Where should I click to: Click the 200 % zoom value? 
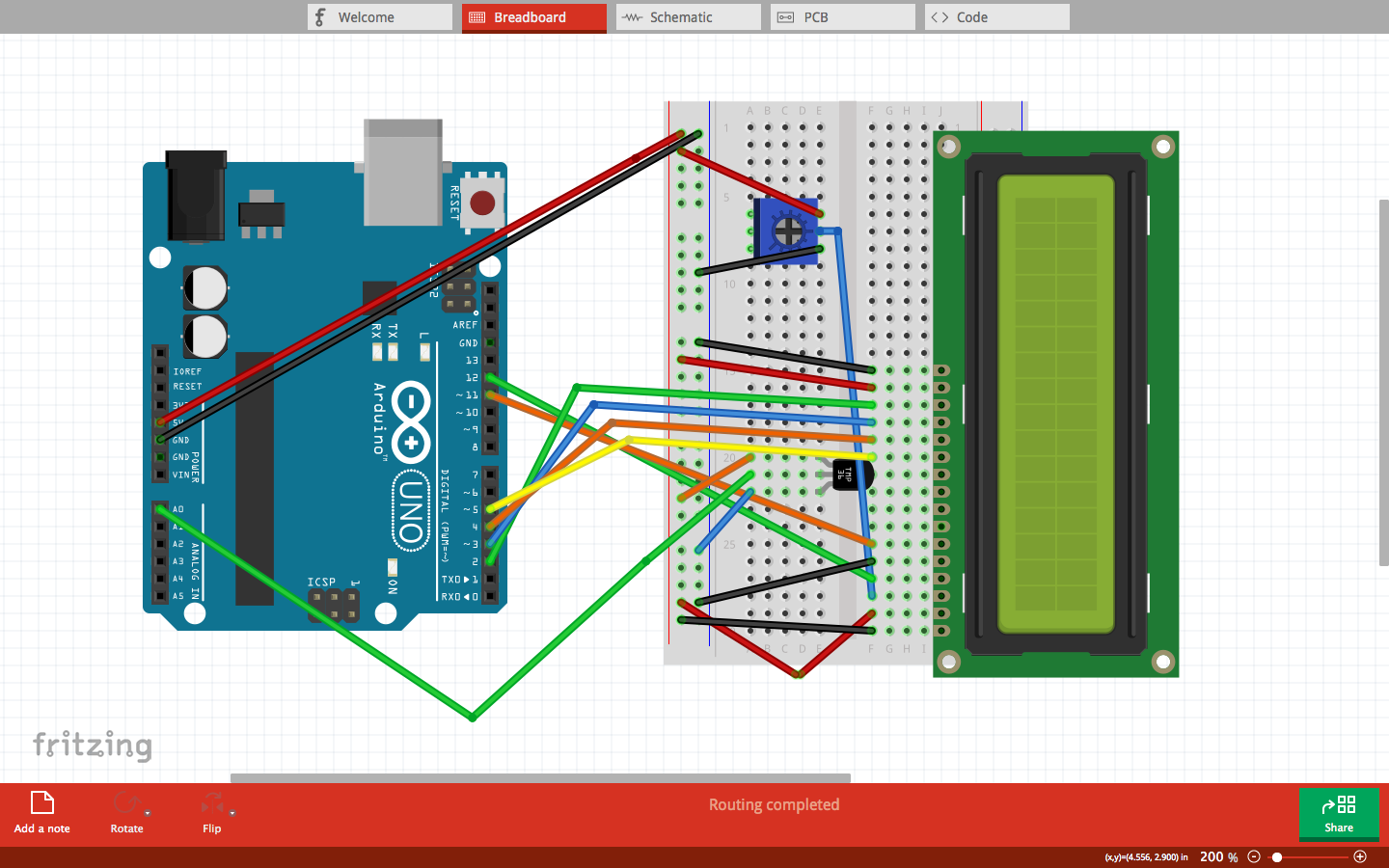1219,856
